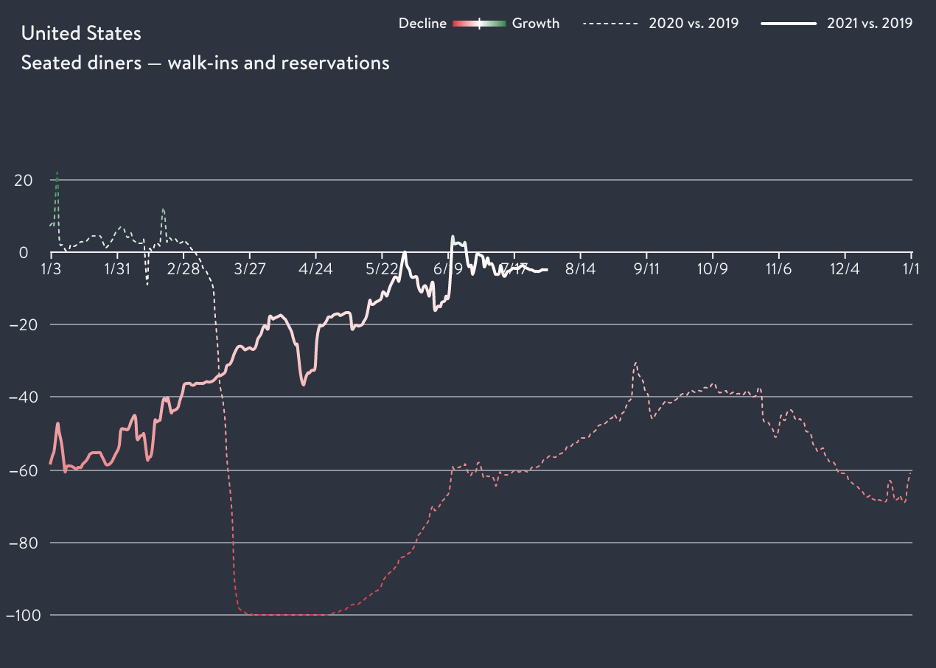This screenshot has height=668, width=936.
Task: Click the solid white line sample in the legend
Action: [x=789, y=23]
